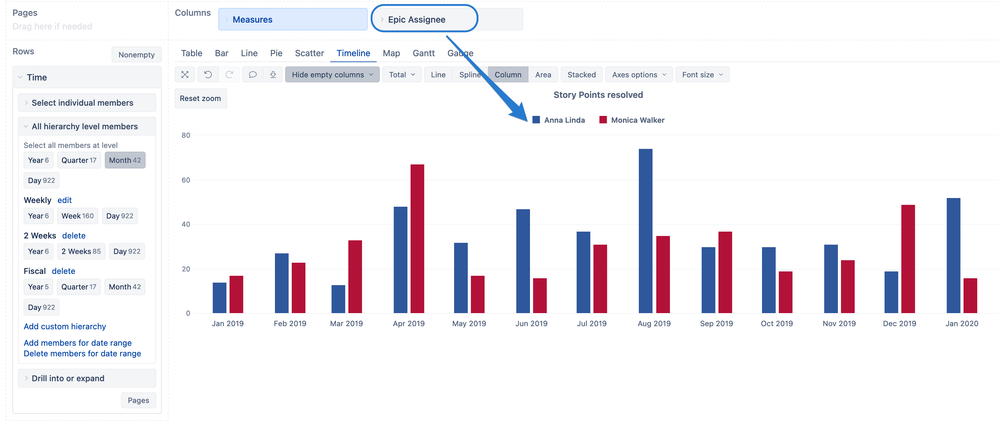999x429 pixels.
Task: Toggle Anna Linda series via blue legend square
Action: coord(536,120)
